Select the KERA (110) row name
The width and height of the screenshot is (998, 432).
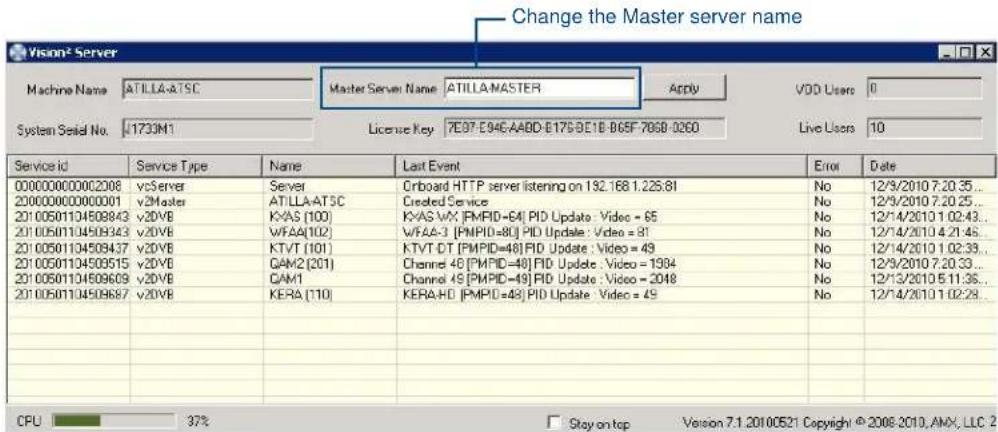click(299, 295)
